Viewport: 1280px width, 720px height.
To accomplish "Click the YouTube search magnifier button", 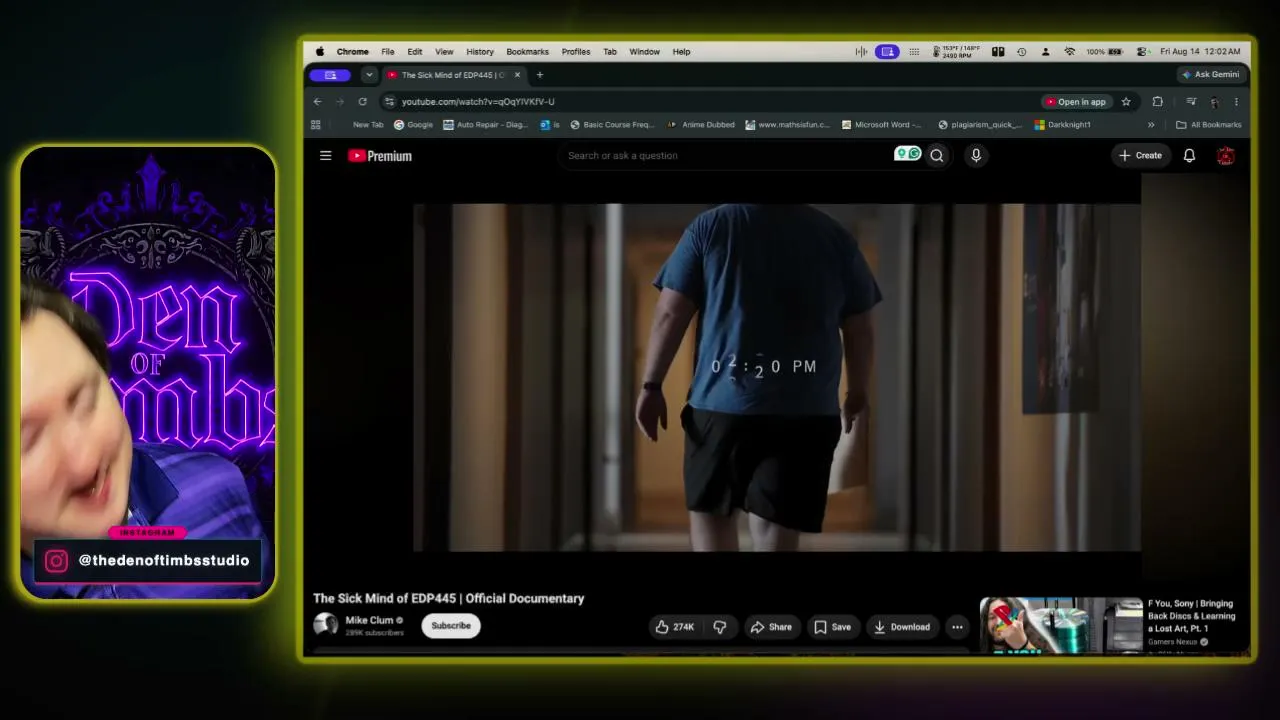I will pos(937,156).
